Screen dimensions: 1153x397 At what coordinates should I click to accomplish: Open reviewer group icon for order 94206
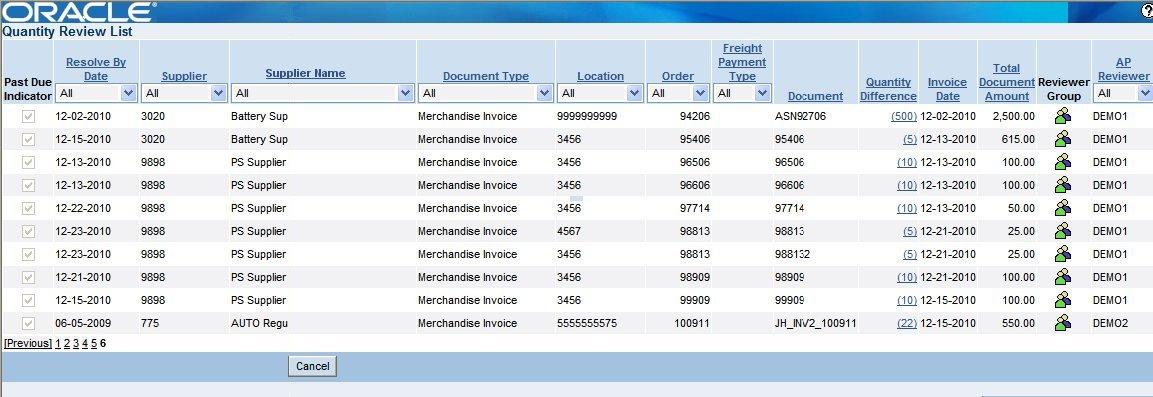click(1063, 115)
